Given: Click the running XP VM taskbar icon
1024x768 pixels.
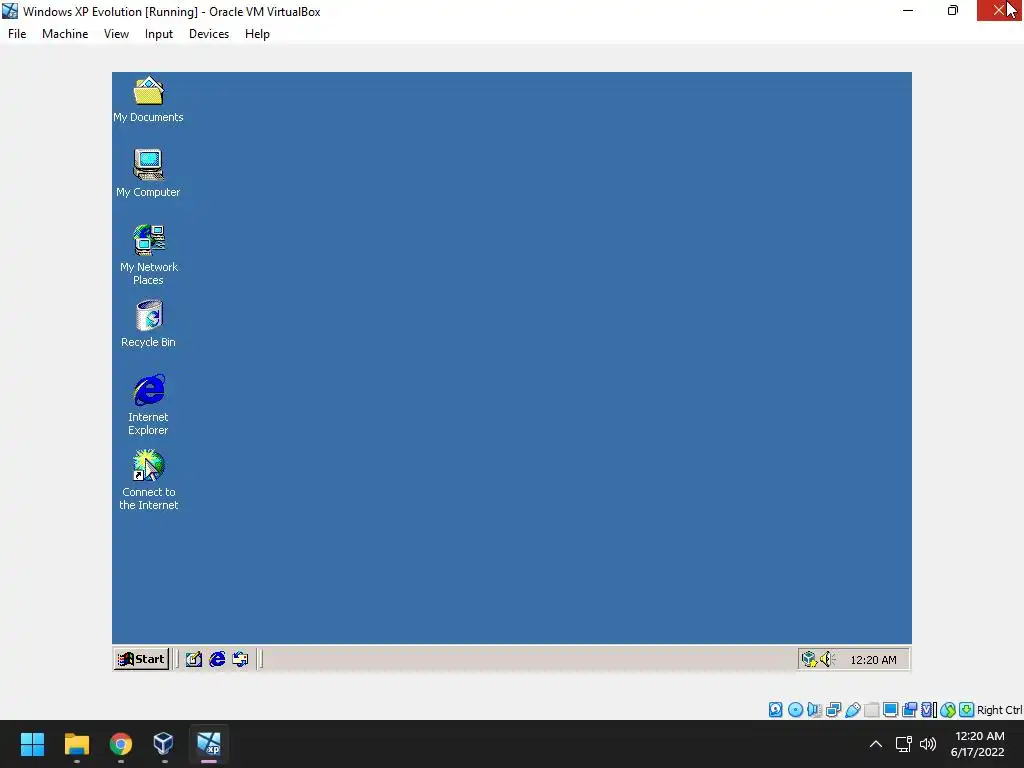Looking at the screenshot, I should pyautogui.click(x=209, y=744).
